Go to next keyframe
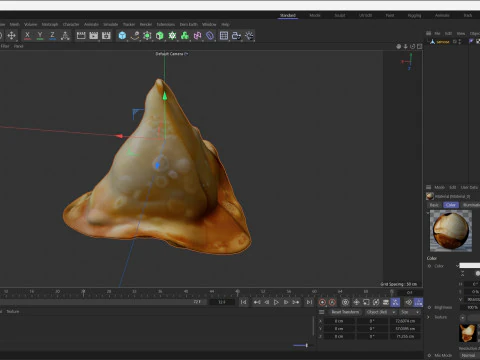 tap(296, 302)
